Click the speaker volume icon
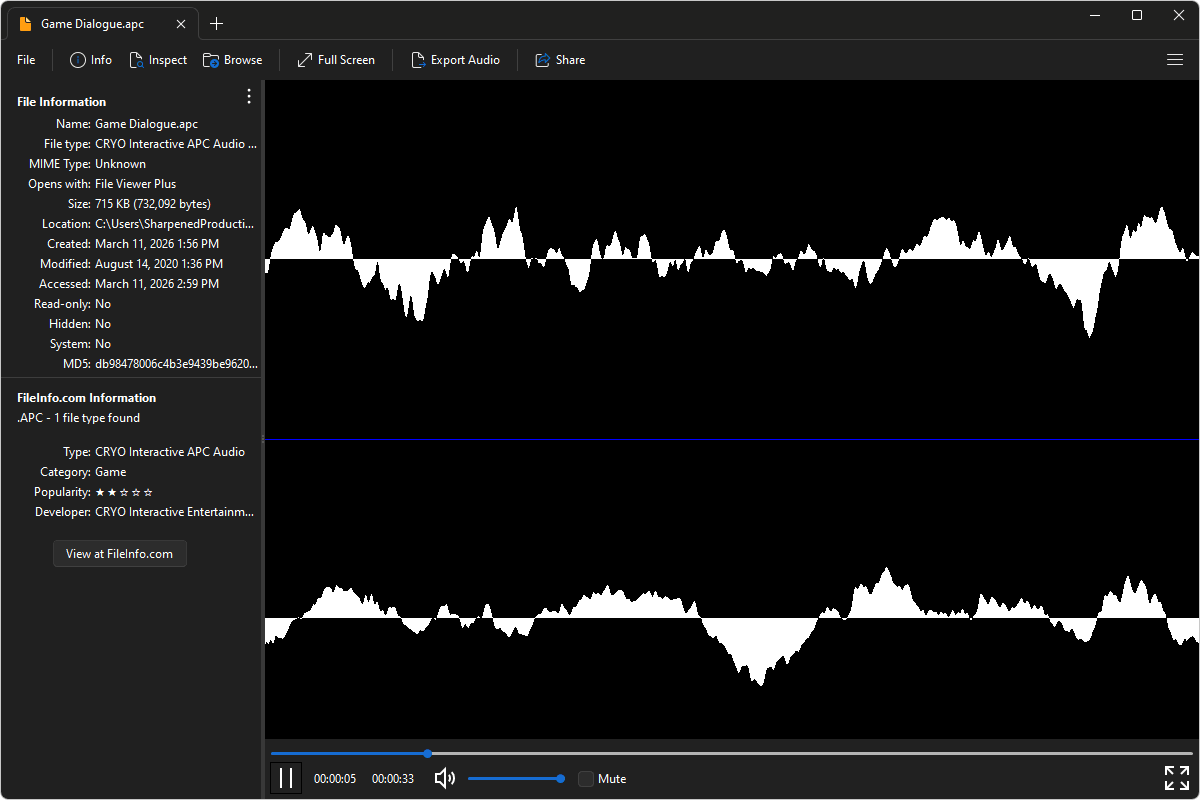 445,778
